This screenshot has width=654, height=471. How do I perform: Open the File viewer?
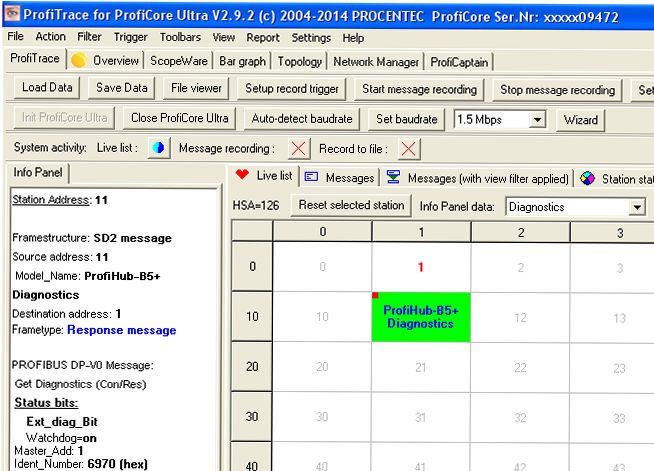click(196, 88)
